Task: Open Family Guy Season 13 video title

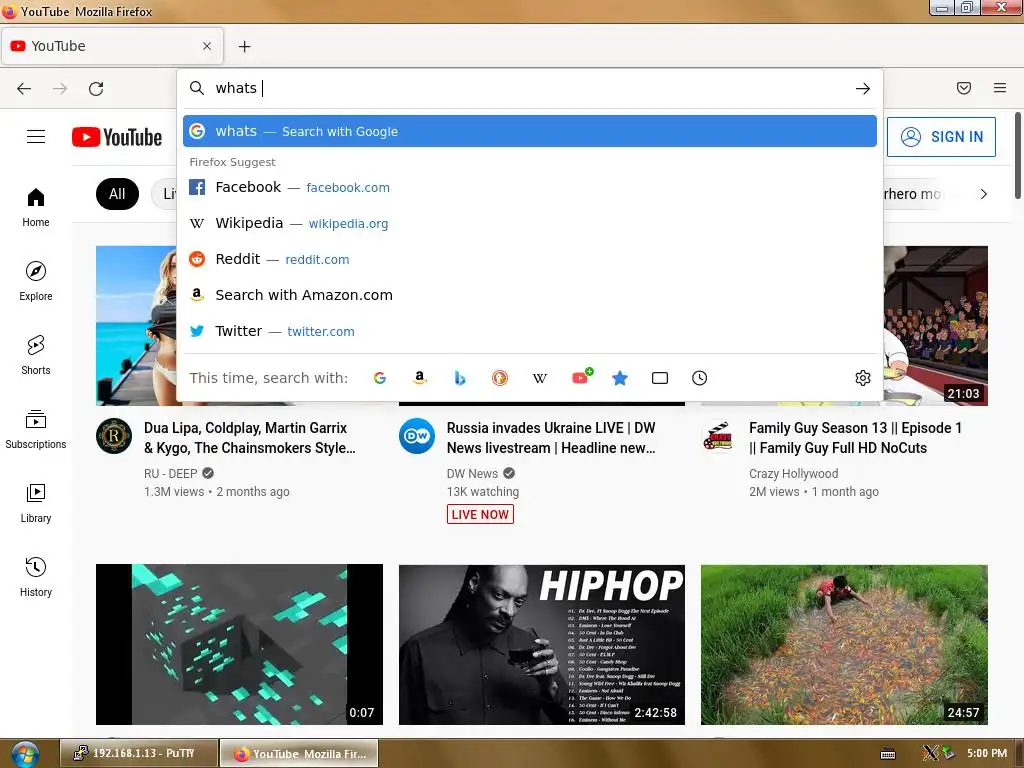Action: click(x=856, y=438)
